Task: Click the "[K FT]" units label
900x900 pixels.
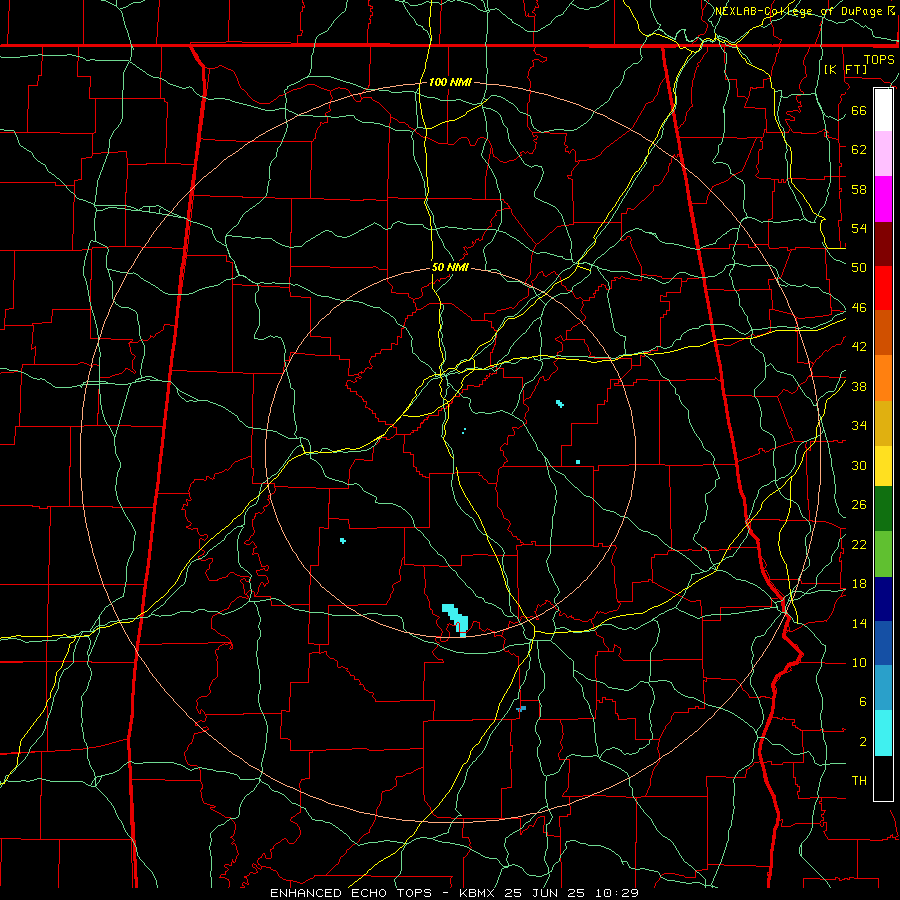Action: point(845,69)
